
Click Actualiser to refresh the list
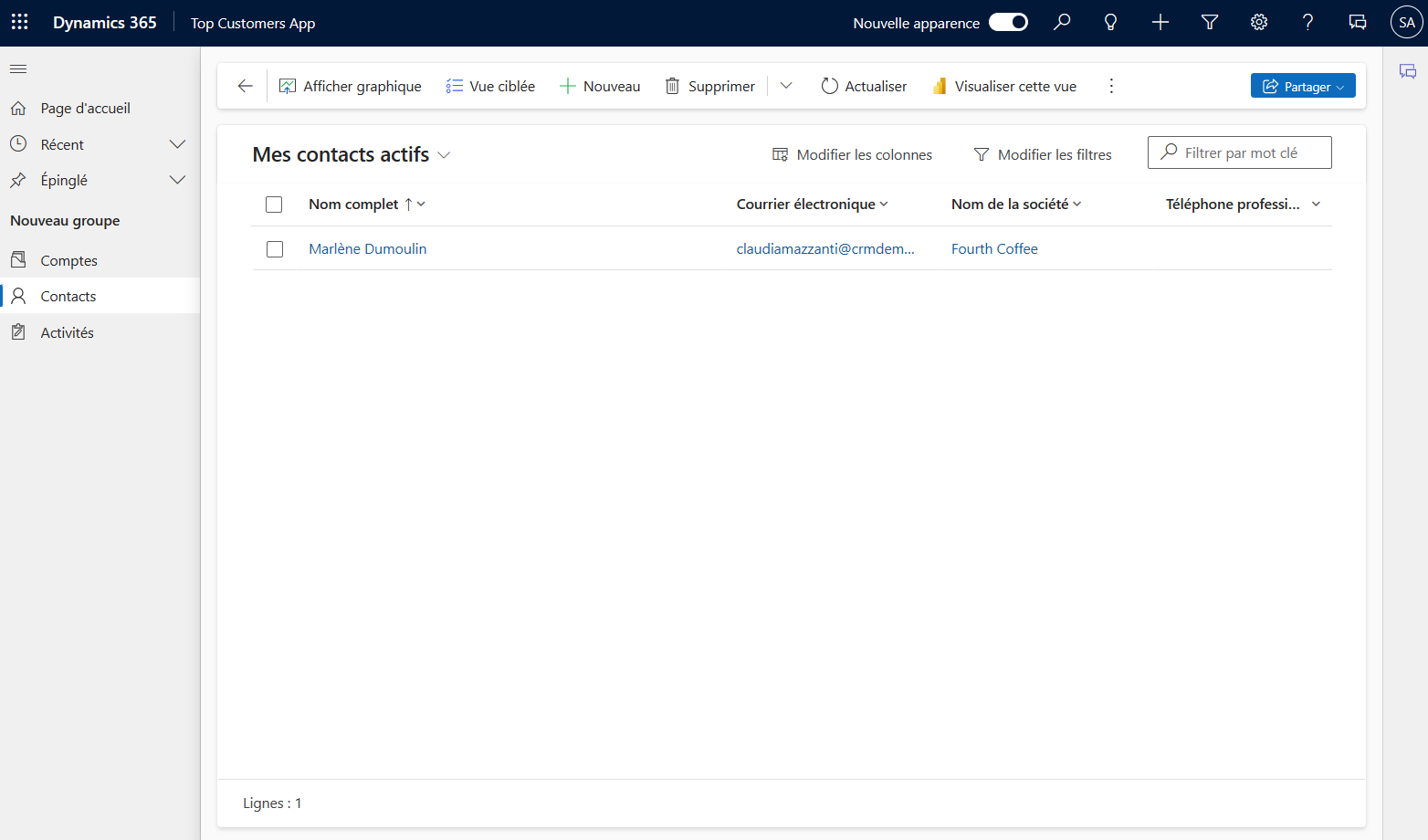[864, 86]
